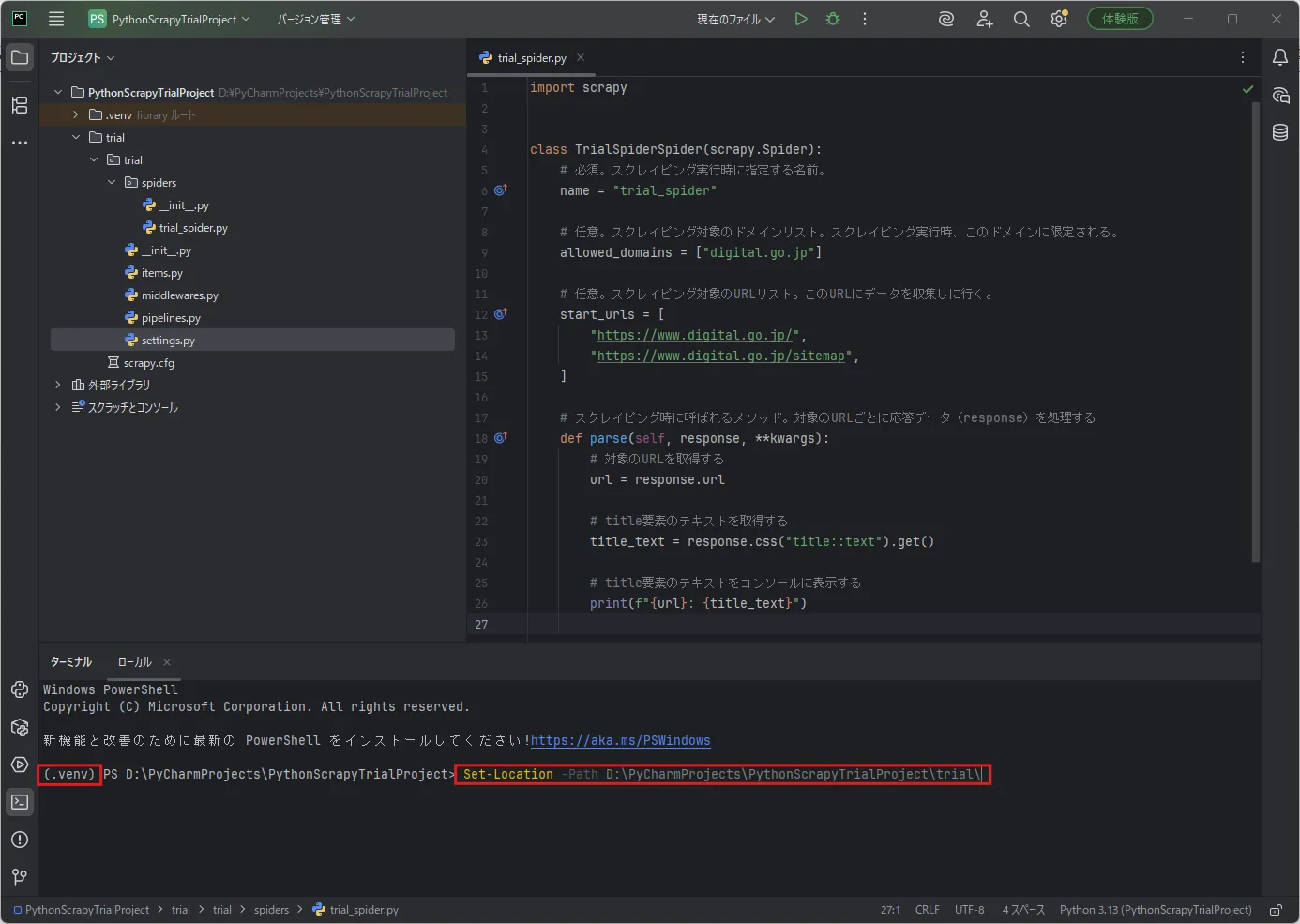This screenshot has height=924, width=1300.
Task: Collapse the PythonScrapyTrialProject root node
Action: 58,92
